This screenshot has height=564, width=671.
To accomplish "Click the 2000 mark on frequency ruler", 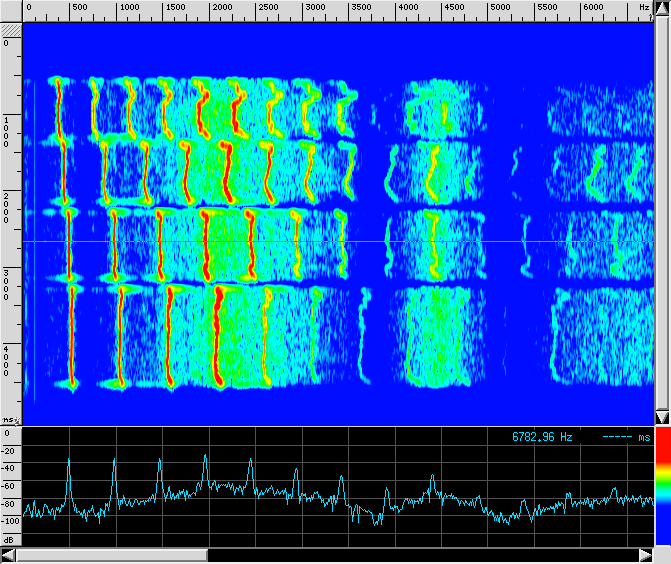I will click(221, 8).
